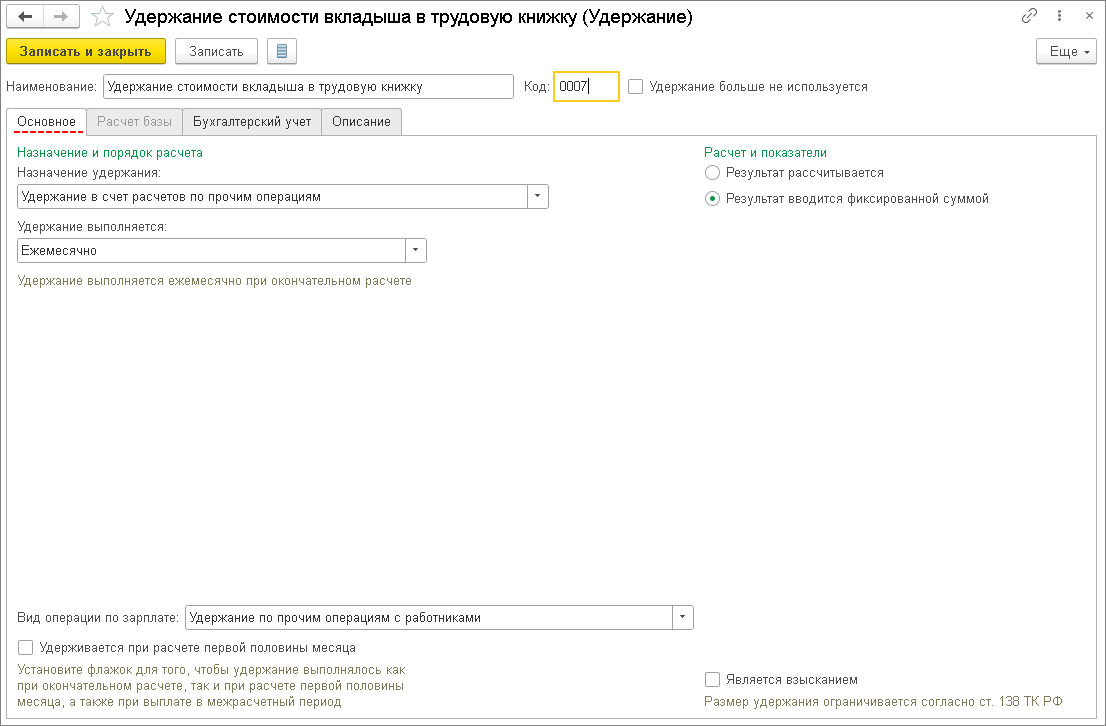Screen dimensions: 1106x726
Task: Close the deduction form window
Action: point(1086,17)
